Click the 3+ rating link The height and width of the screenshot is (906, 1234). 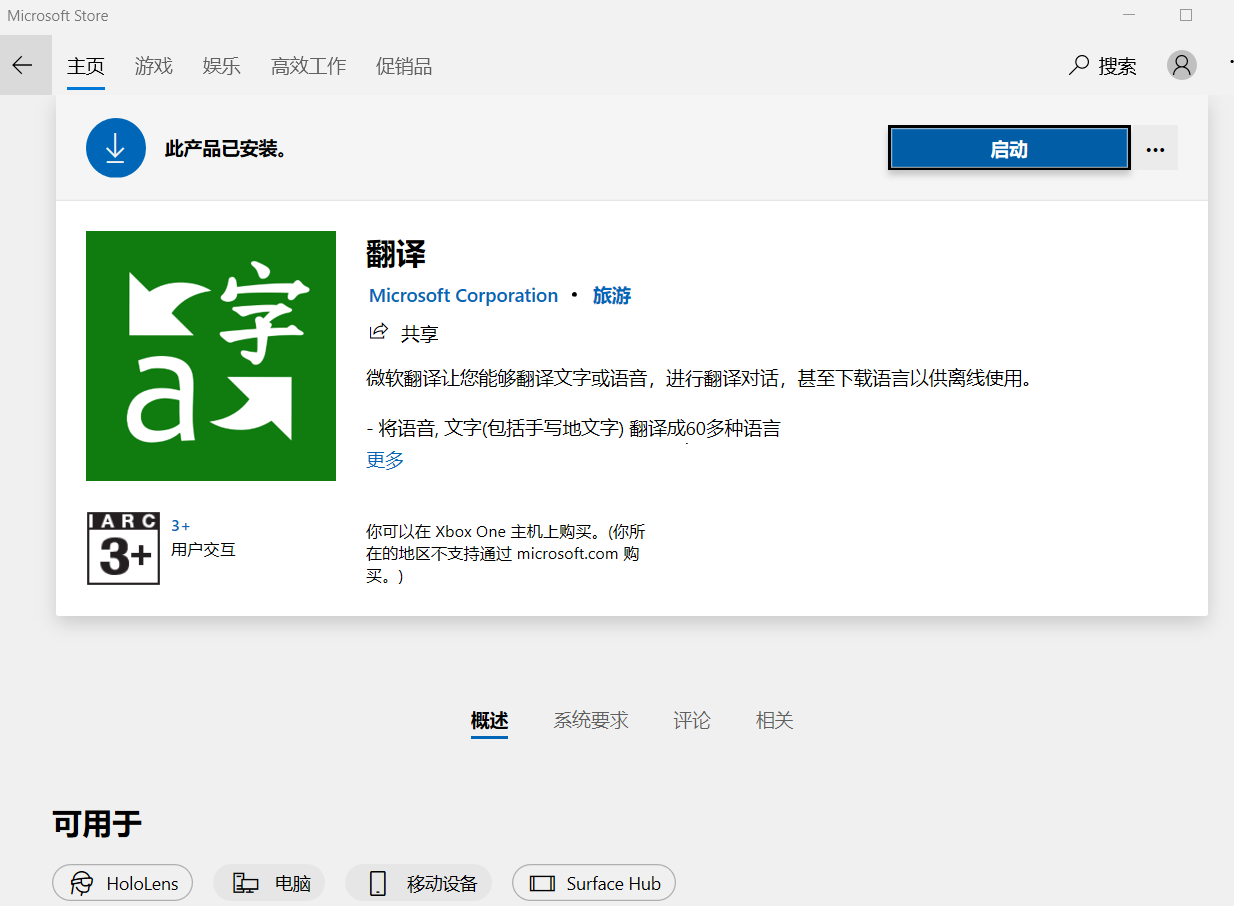(181, 525)
